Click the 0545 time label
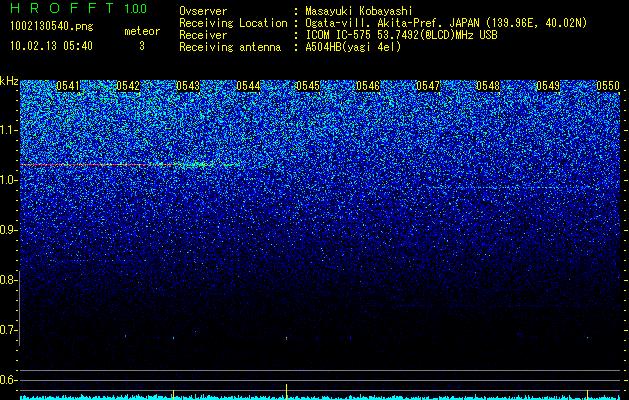 tap(308, 86)
